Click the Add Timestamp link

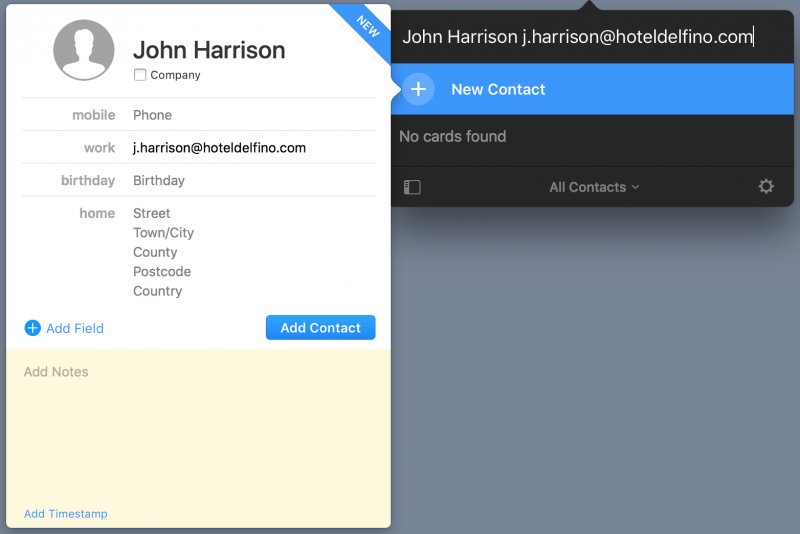tap(66, 514)
